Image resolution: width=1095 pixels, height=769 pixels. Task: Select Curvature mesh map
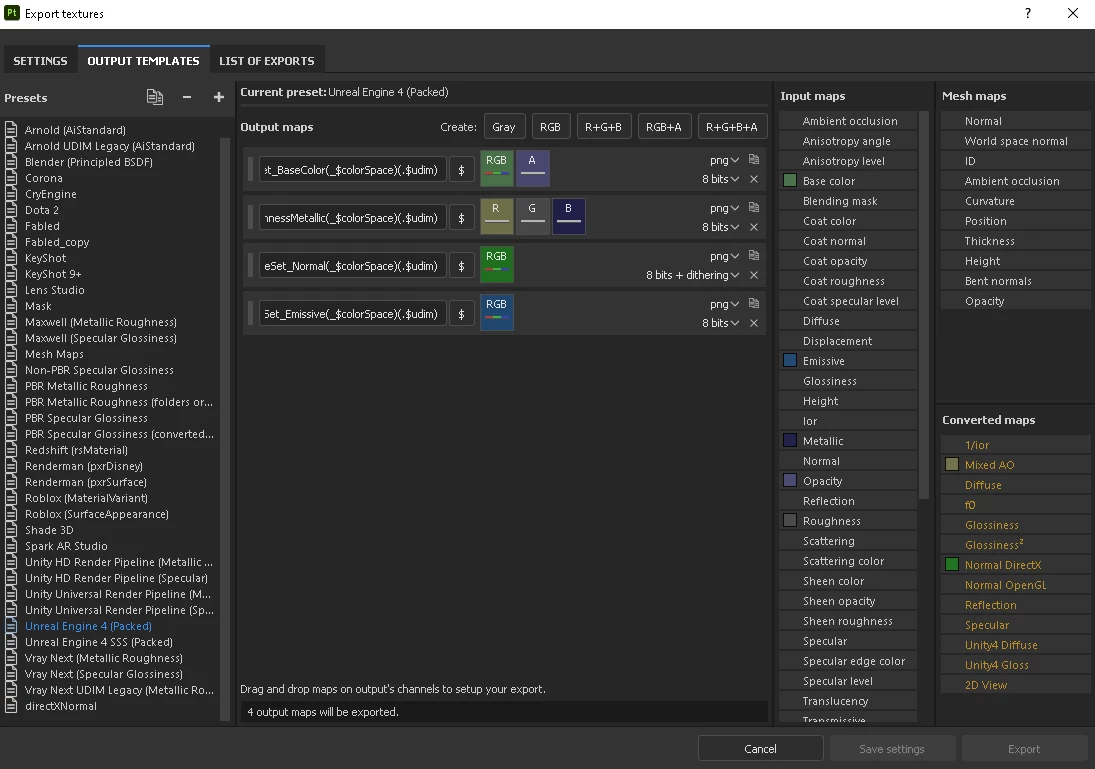(x=1015, y=201)
